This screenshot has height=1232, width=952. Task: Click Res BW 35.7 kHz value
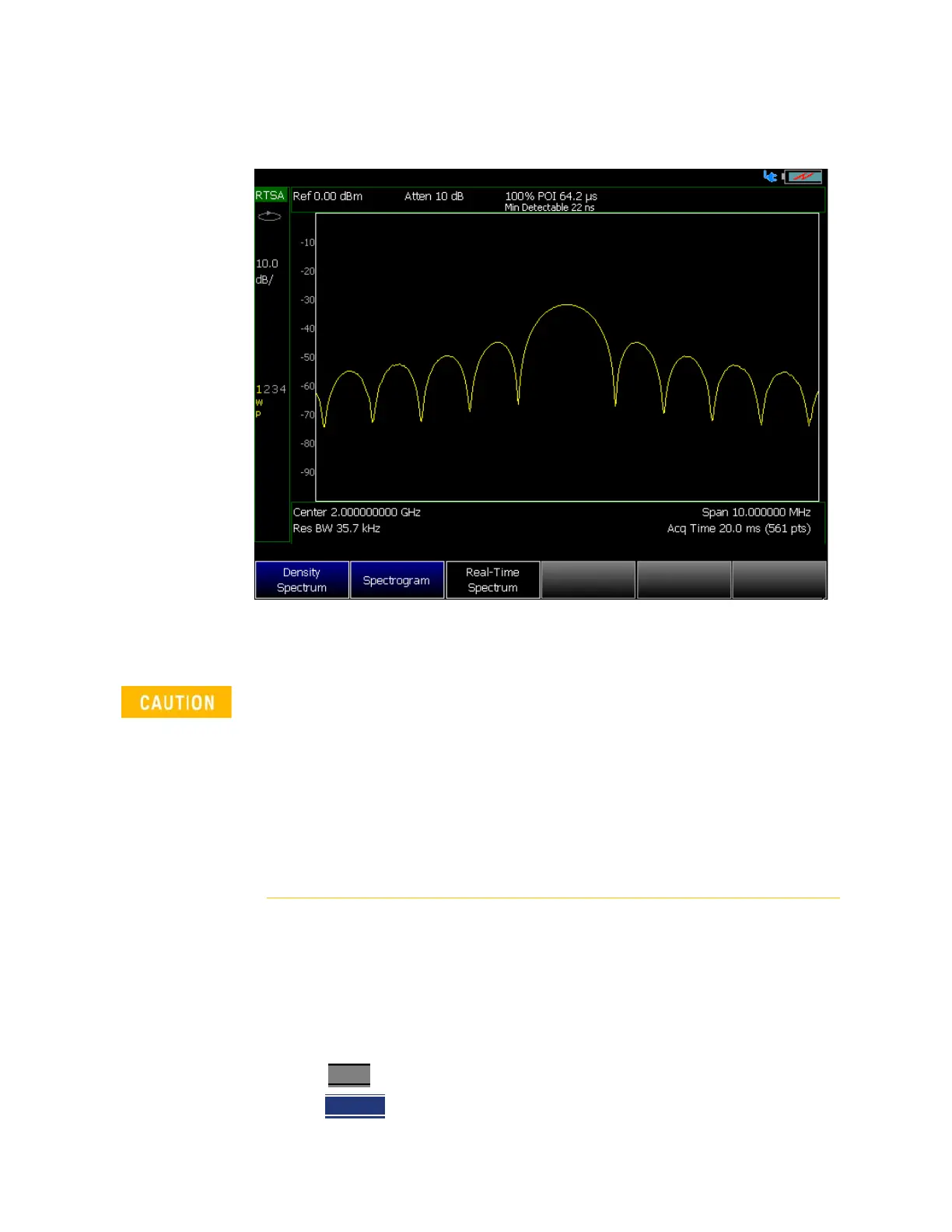(337, 528)
